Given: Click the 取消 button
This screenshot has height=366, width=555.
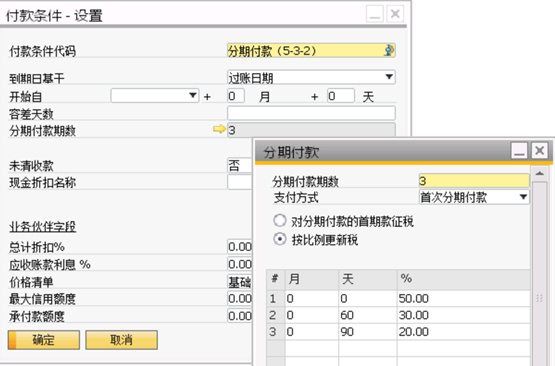Looking at the screenshot, I should (x=121, y=340).
